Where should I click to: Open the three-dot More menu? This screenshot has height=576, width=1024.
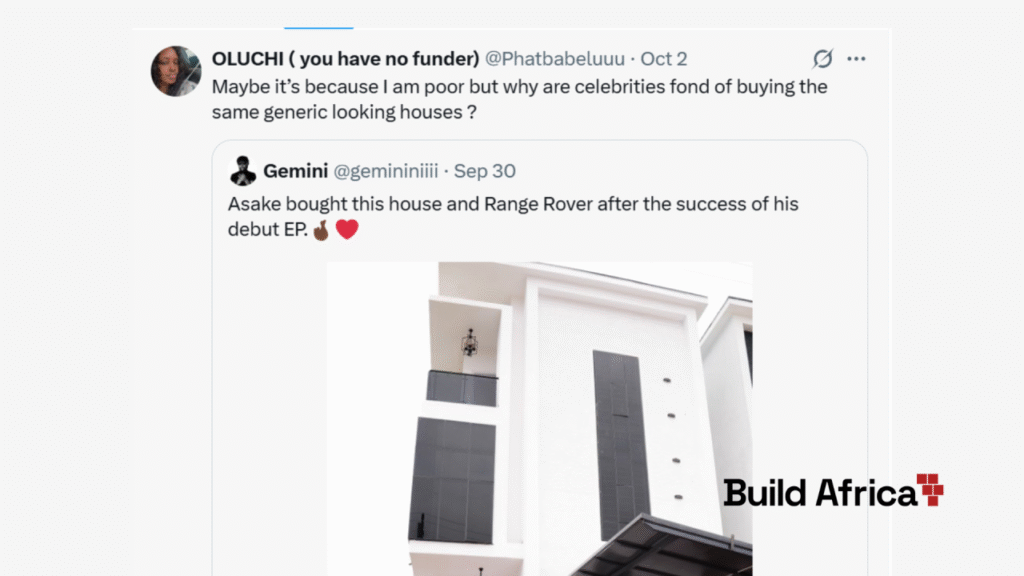[x=857, y=59]
